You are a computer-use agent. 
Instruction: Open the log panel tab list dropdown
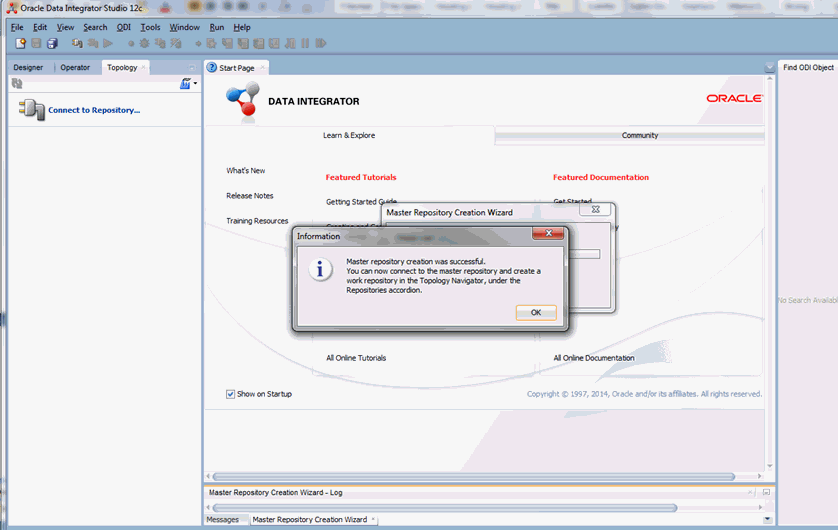pyautogui.click(x=767, y=519)
